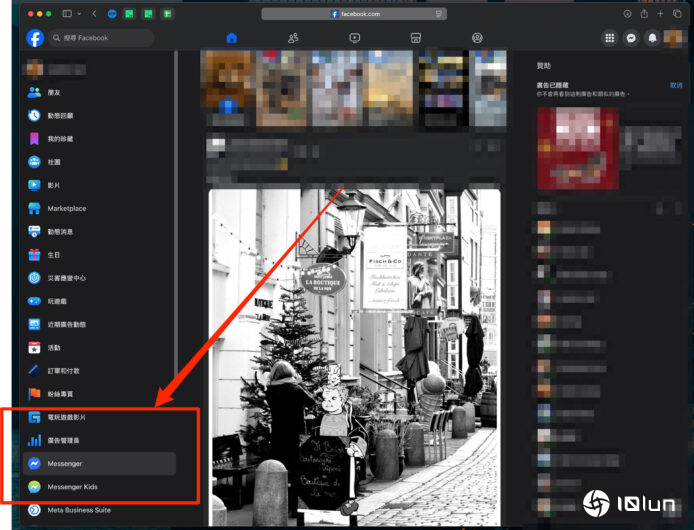Open the notifications bell in the header
Viewport: 694px width, 530px height.
653,38
